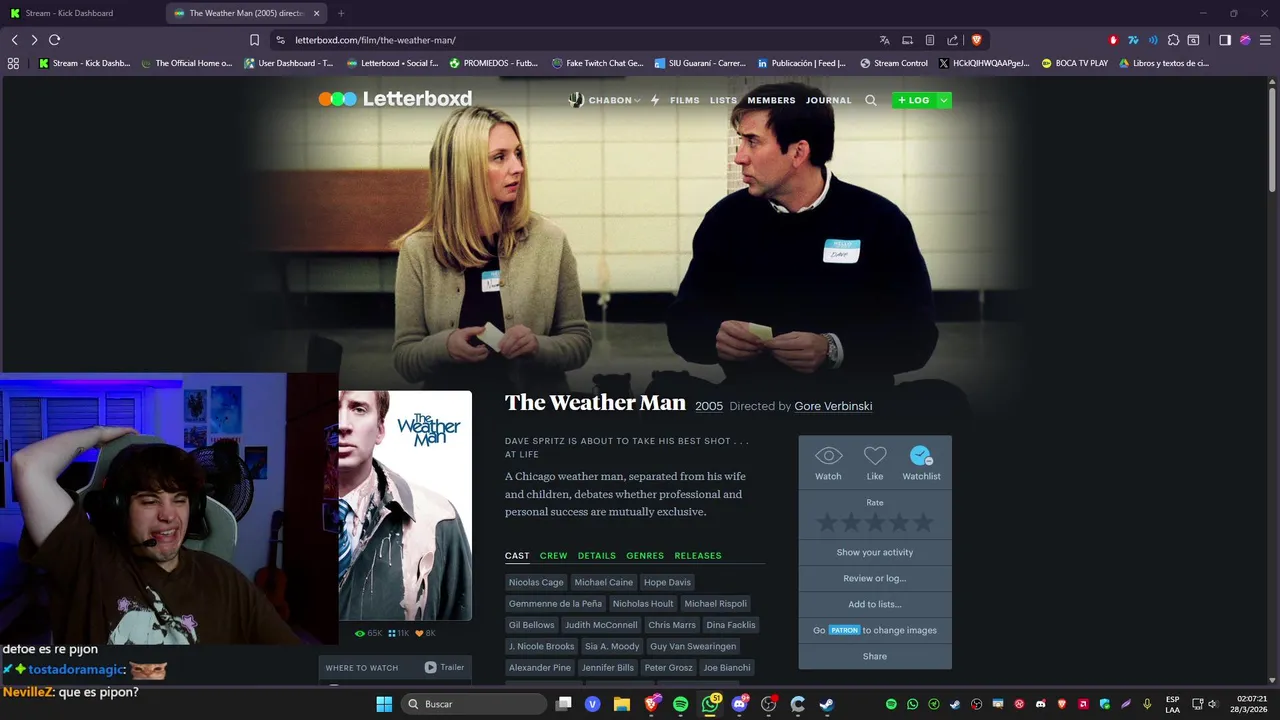This screenshot has width=1280, height=720.
Task: Switch to Stream - Kick Dashboard tab
Action: pos(82,13)
